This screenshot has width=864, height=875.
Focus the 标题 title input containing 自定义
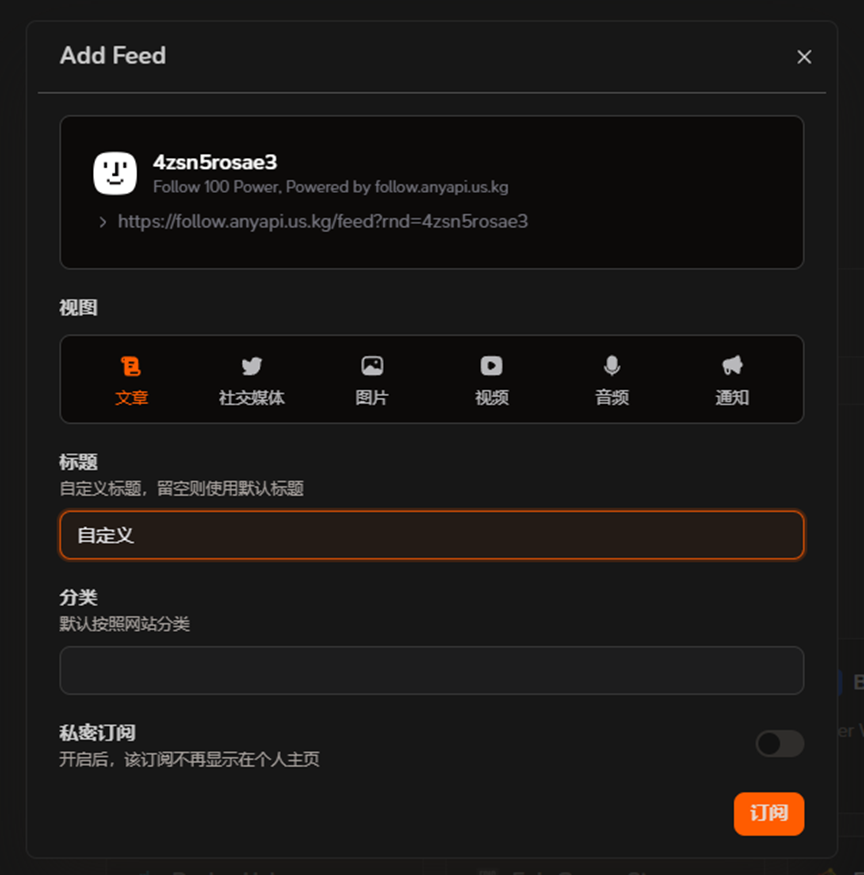431,535
